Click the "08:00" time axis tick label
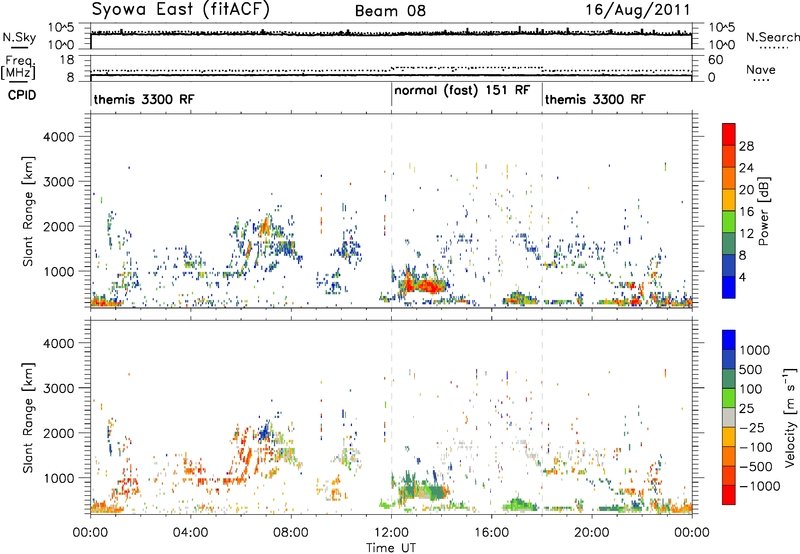The image size is (800, 554). [x=291, y=533]
